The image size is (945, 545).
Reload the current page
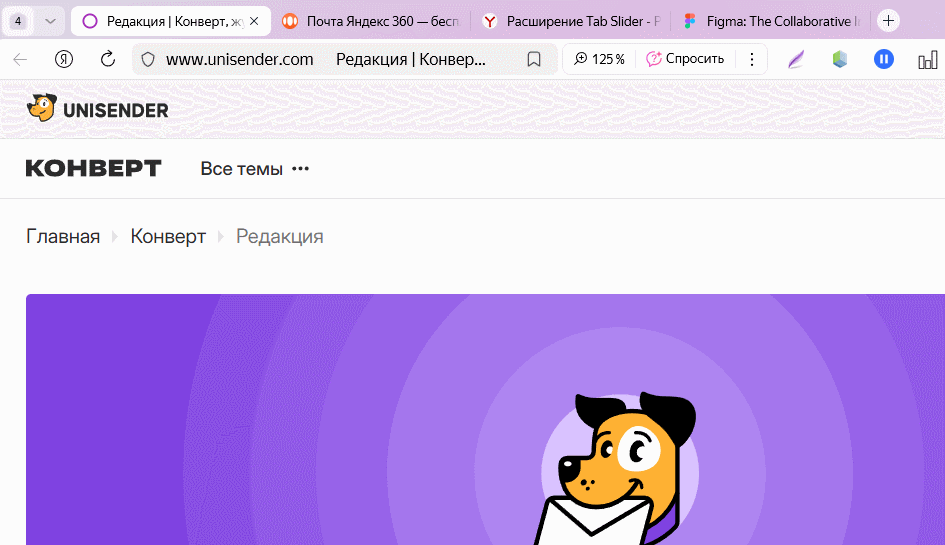107,59
